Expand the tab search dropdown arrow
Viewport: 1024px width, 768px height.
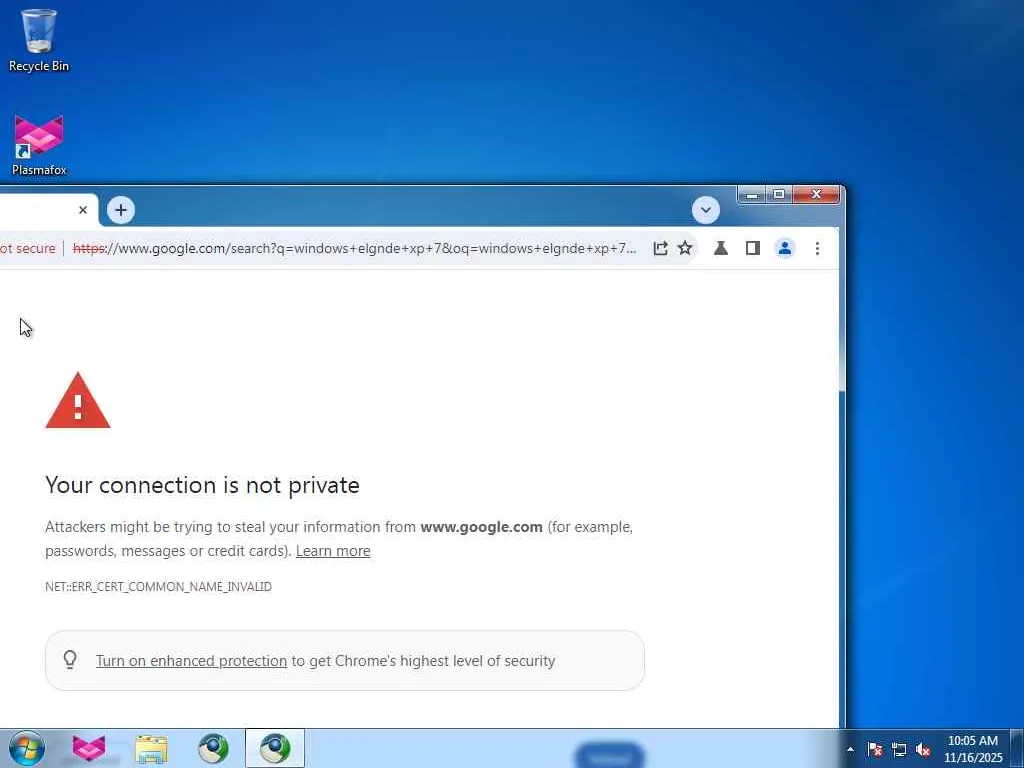click(705, 210)
